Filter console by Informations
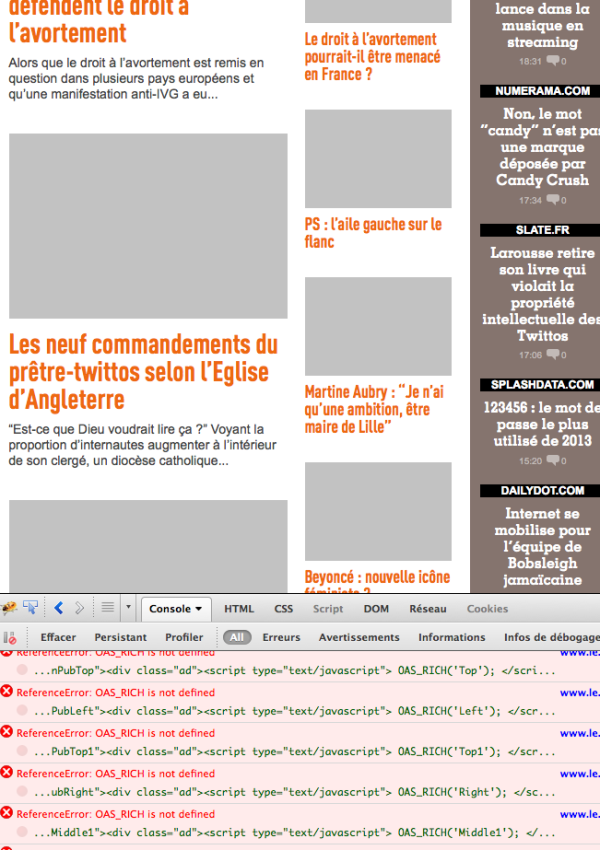The image size is (600, 850). (x=451, y=638)
